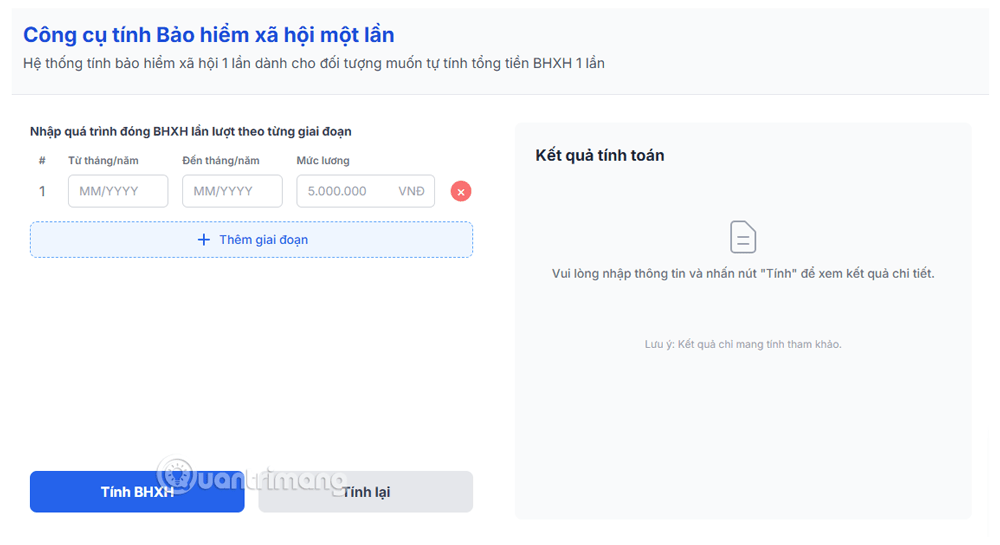Click the subtitle Hệ thống tính bảo hiểm
The image size is (1000, 545).
tap(314, 63)
